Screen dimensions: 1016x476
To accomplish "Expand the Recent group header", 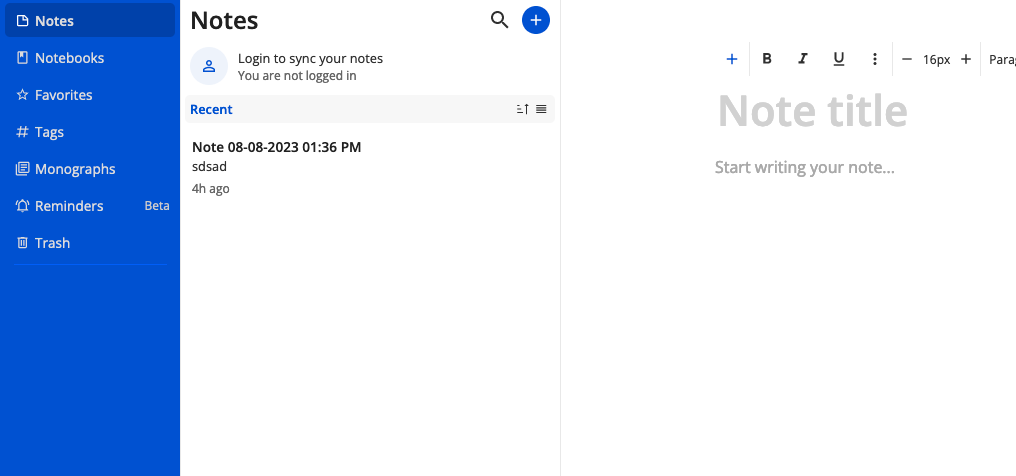I will (x=212, y=109).
